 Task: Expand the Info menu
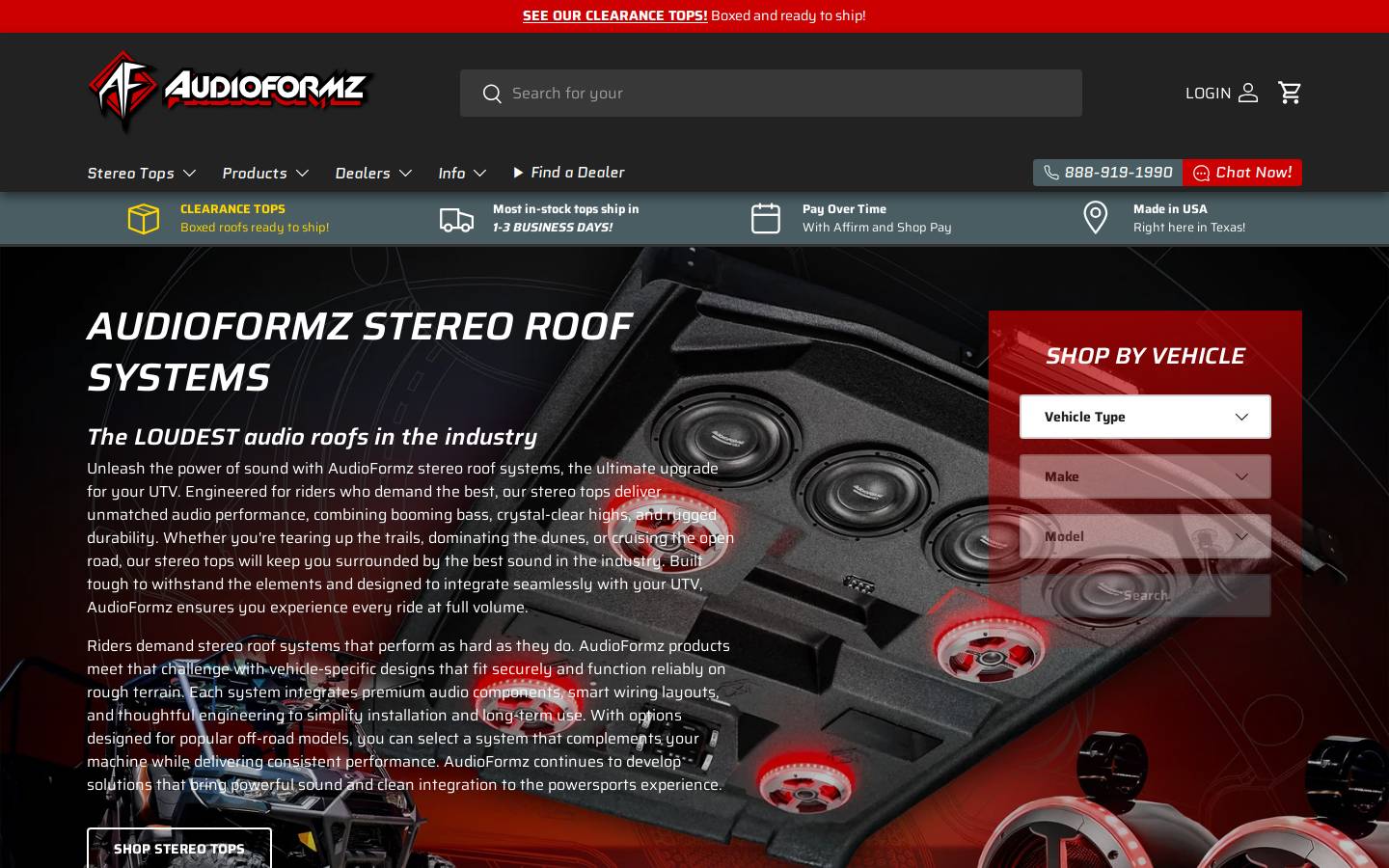[x=462, y=173]
